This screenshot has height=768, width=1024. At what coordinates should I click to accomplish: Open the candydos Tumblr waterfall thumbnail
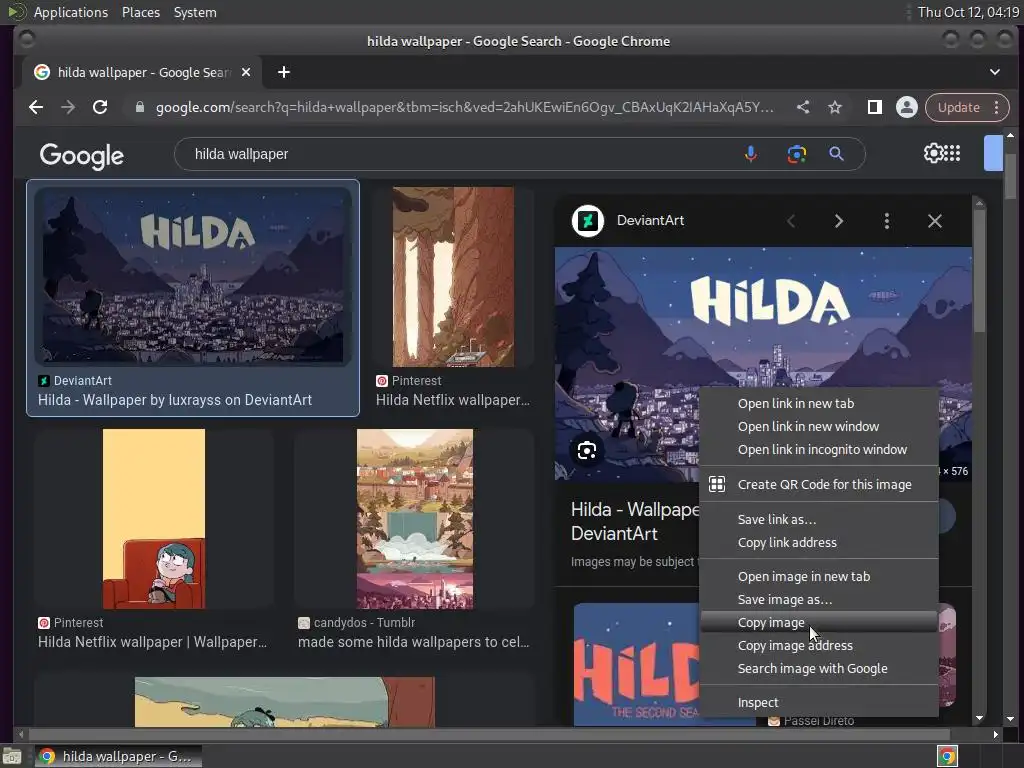pos(415,519)
